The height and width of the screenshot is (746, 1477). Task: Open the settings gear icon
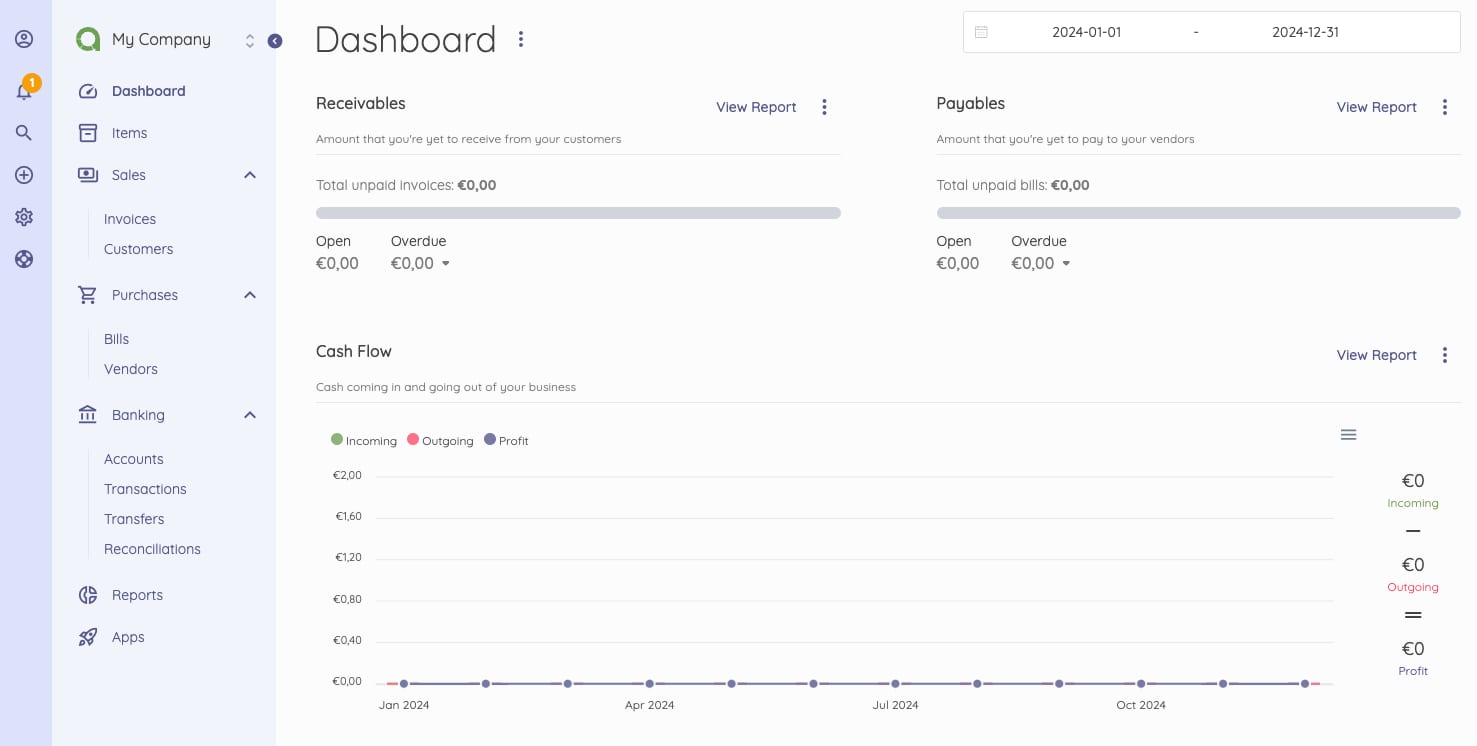point(23,216)
